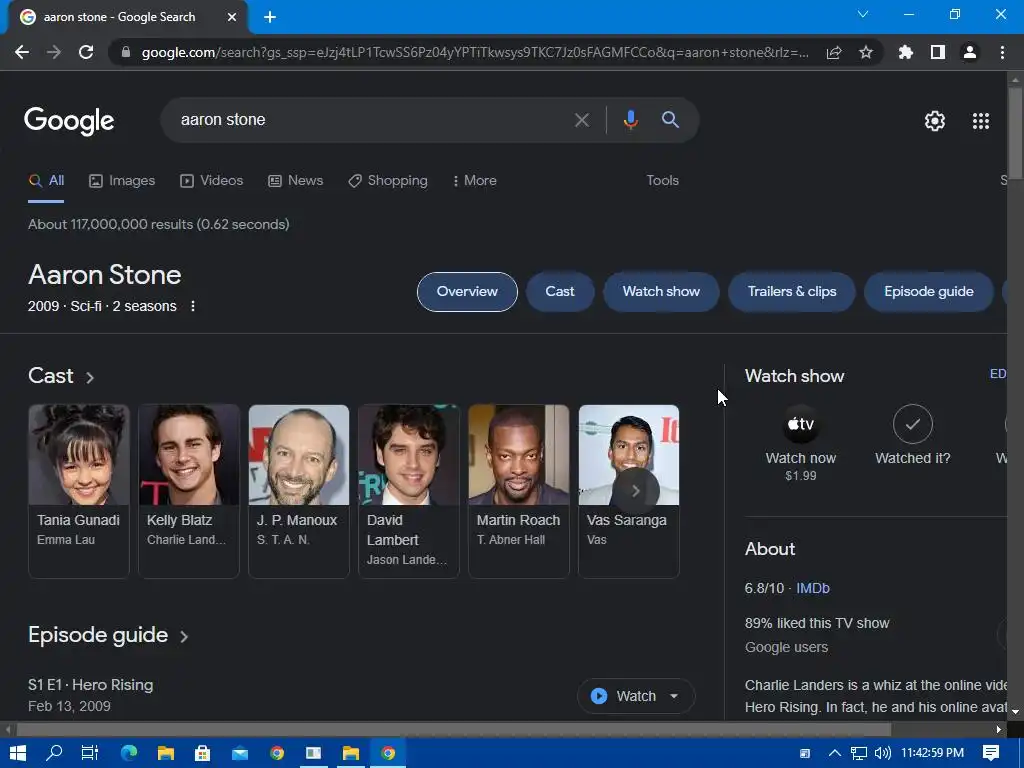
Task: Bookmark this page with the star icon
Action: point(866,52)
